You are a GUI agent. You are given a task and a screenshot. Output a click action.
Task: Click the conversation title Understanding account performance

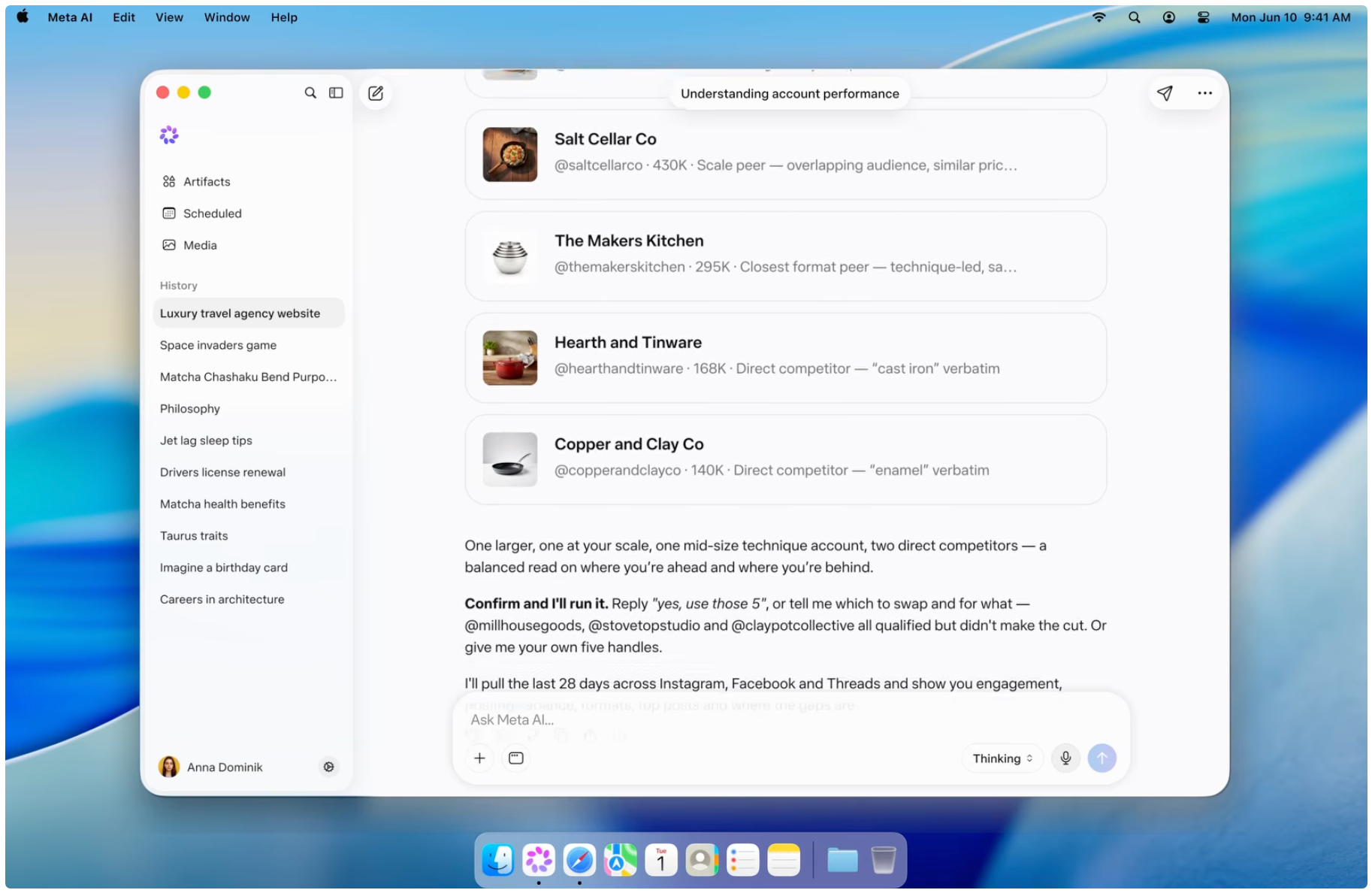coord(790,94)
